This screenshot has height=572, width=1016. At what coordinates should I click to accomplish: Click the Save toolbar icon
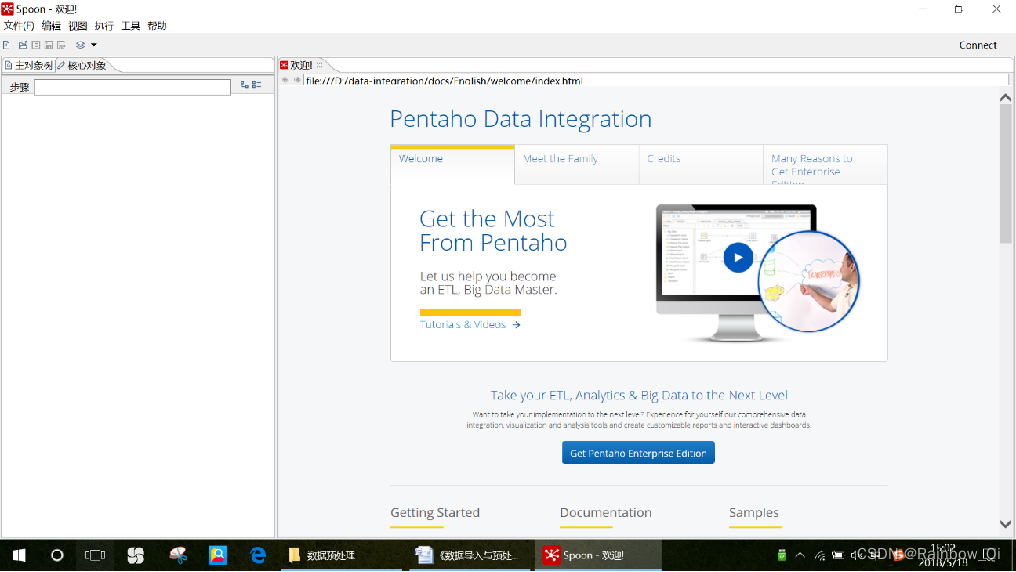click(x=49, y=45)
